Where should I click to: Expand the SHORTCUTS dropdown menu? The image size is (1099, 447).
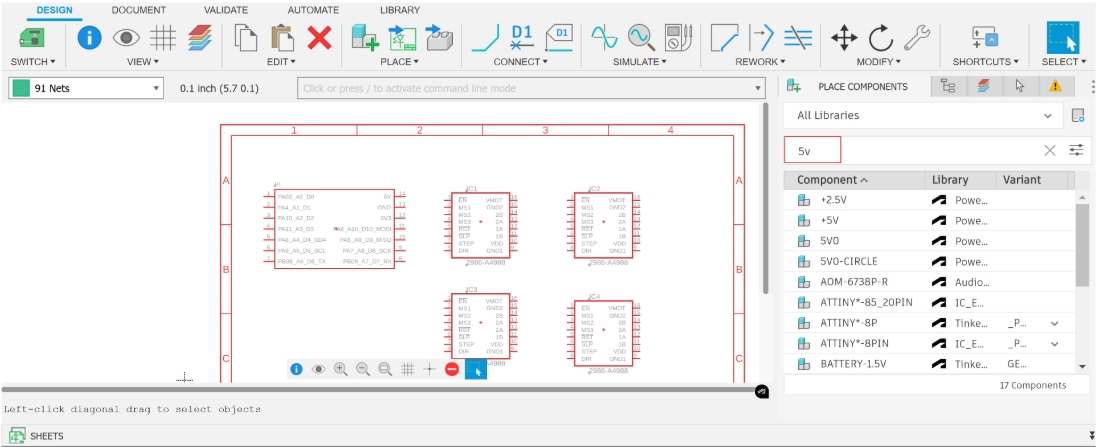[x=985, y=62]
